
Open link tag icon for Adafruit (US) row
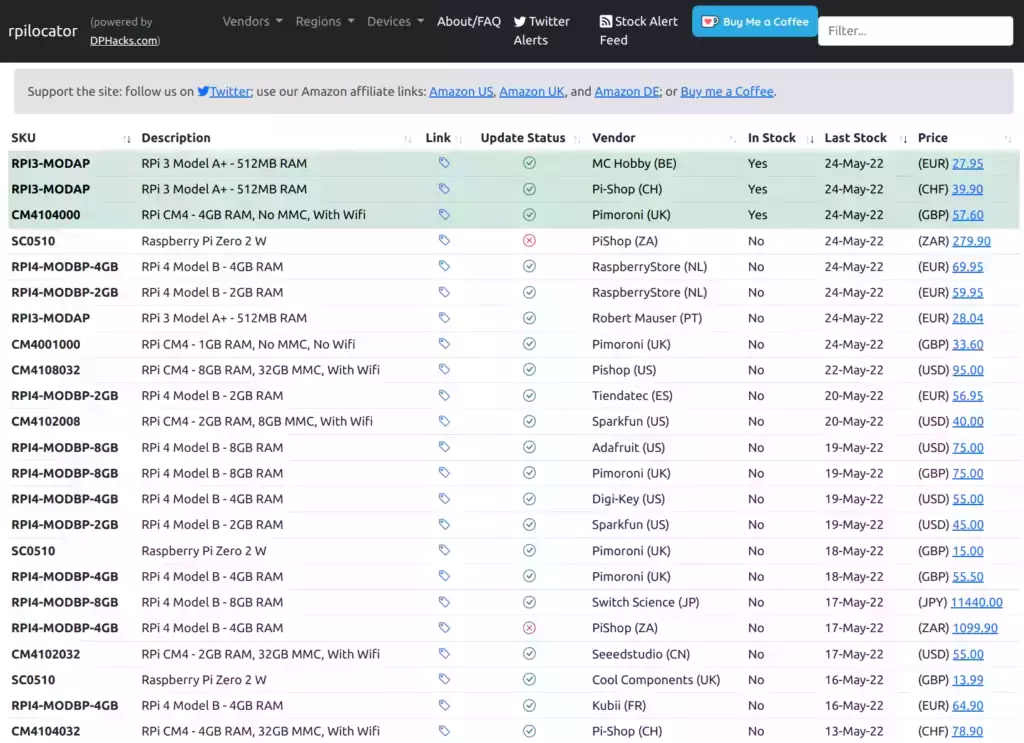pyautogui.click(x=444, y=447)
